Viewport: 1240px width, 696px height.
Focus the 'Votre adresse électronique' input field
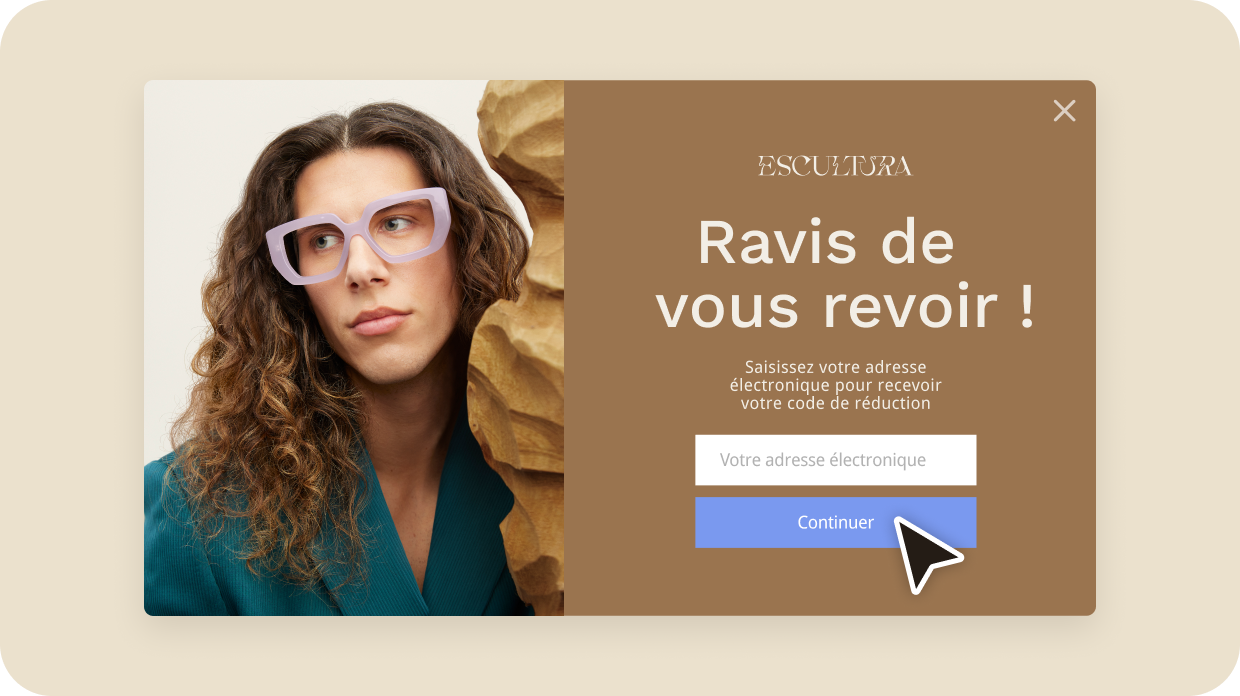tap(836, 460)
